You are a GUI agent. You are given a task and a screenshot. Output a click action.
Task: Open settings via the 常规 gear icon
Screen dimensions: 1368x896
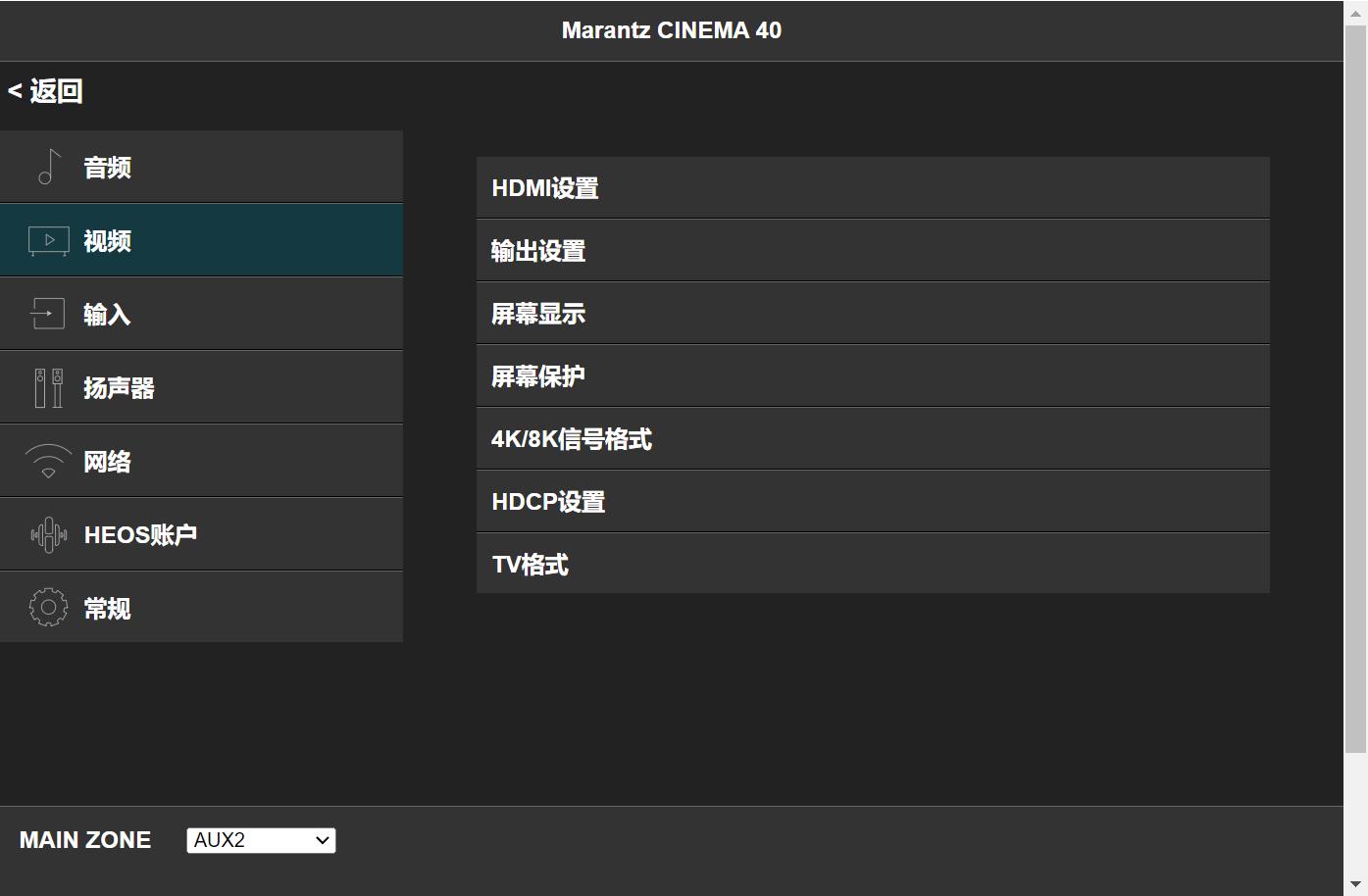click(x=47, y=607)
